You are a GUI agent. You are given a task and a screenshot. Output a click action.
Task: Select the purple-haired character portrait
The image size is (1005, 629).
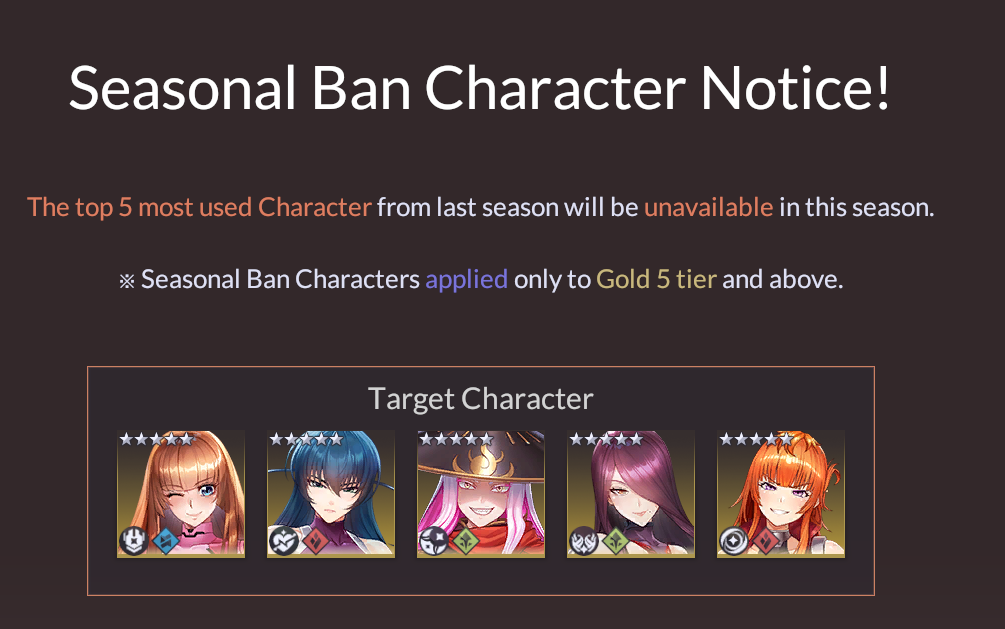tap(631, 494)
